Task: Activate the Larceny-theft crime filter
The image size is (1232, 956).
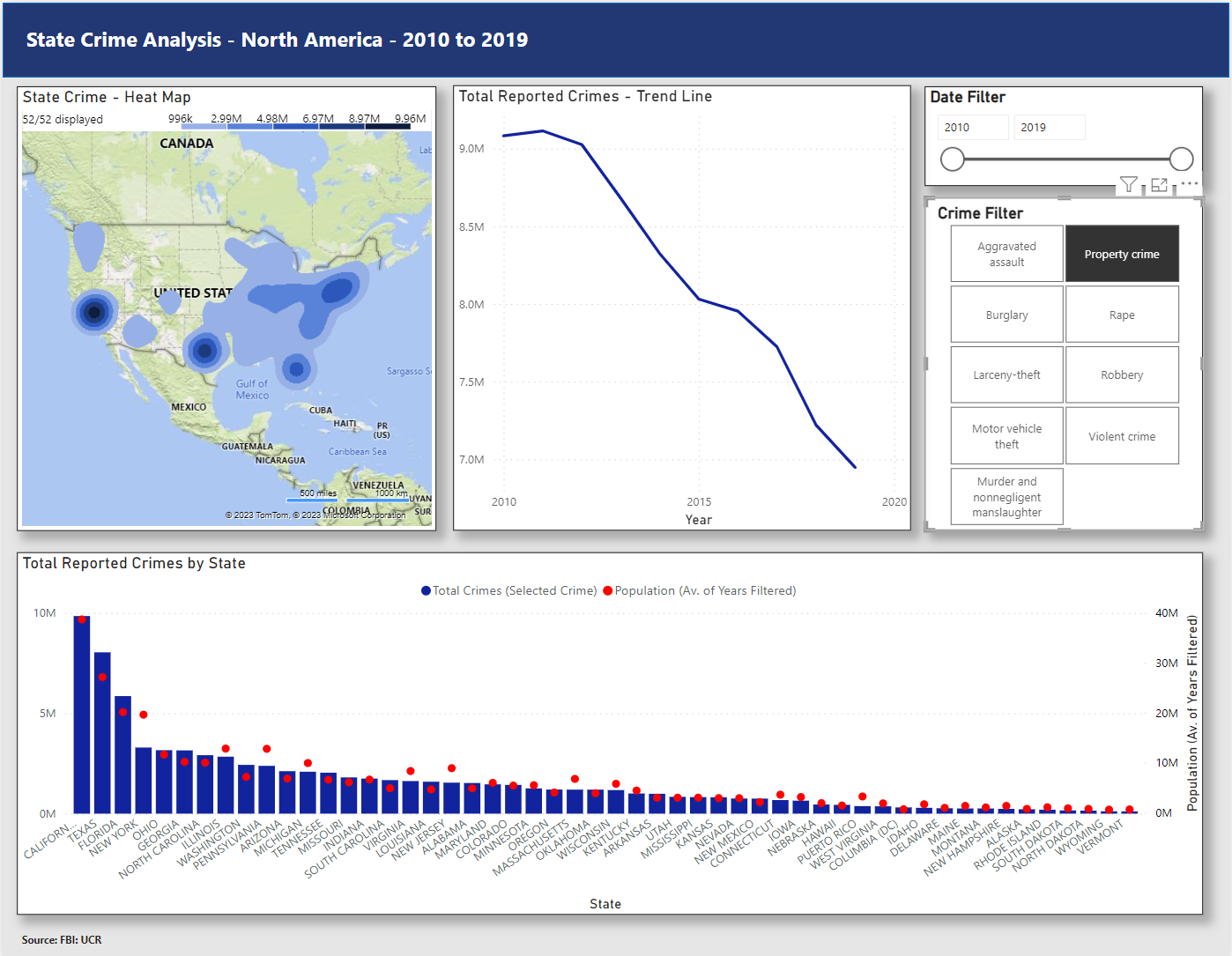Action: click(1006, 374)
